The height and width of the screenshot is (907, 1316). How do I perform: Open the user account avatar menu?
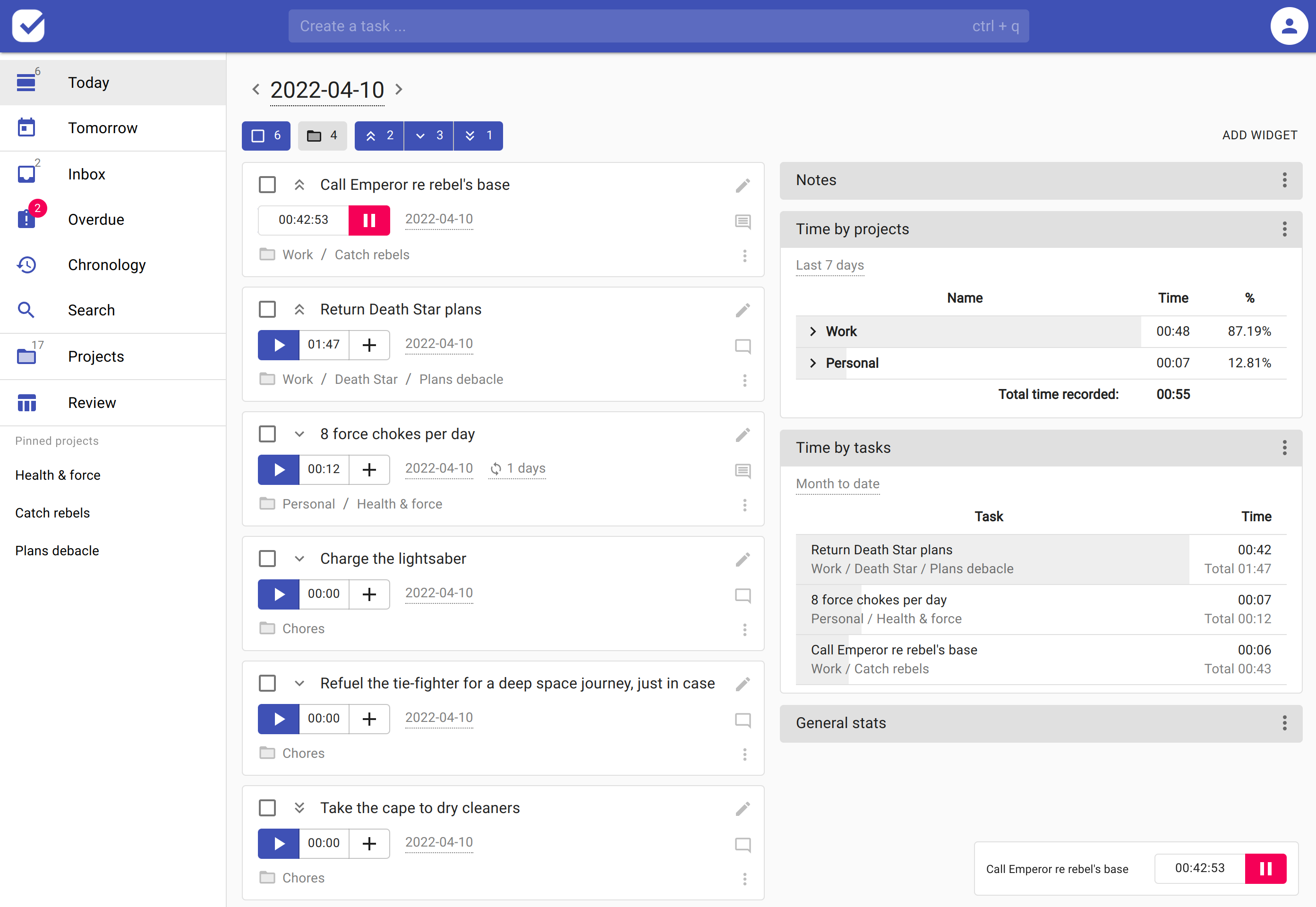(1289, 26)
